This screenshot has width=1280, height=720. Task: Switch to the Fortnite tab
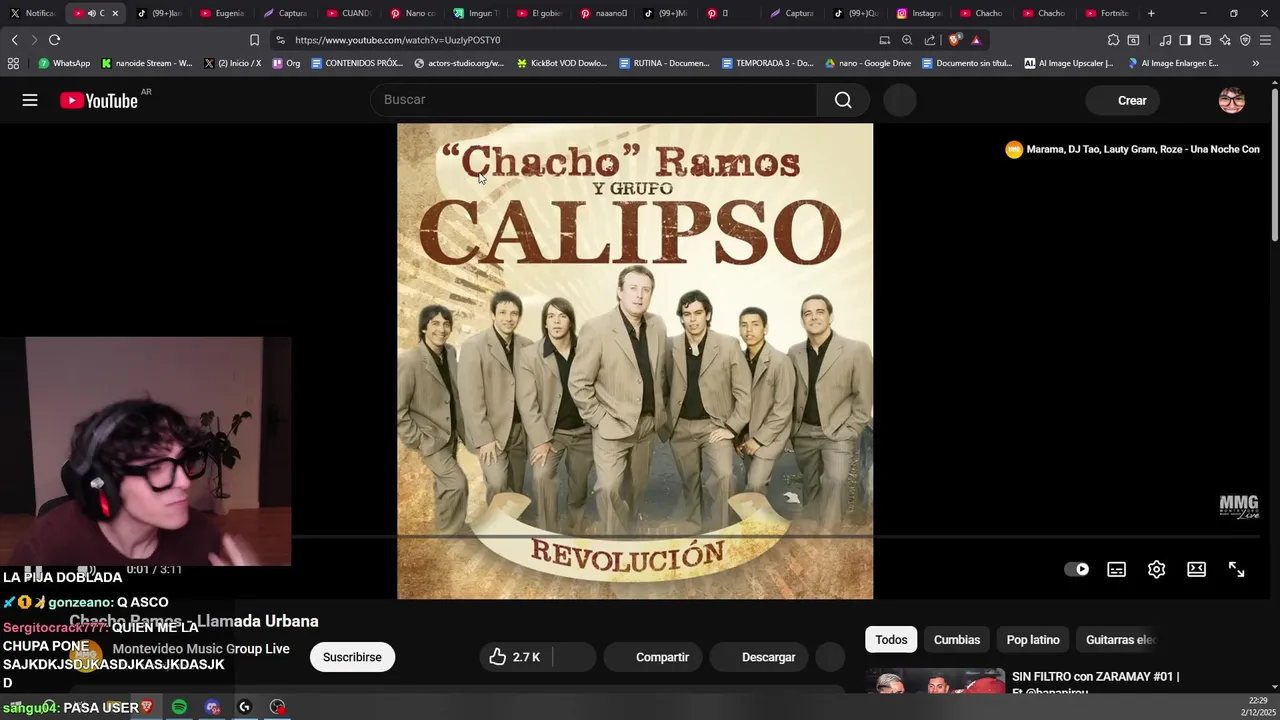click(x=1108, y=13)
